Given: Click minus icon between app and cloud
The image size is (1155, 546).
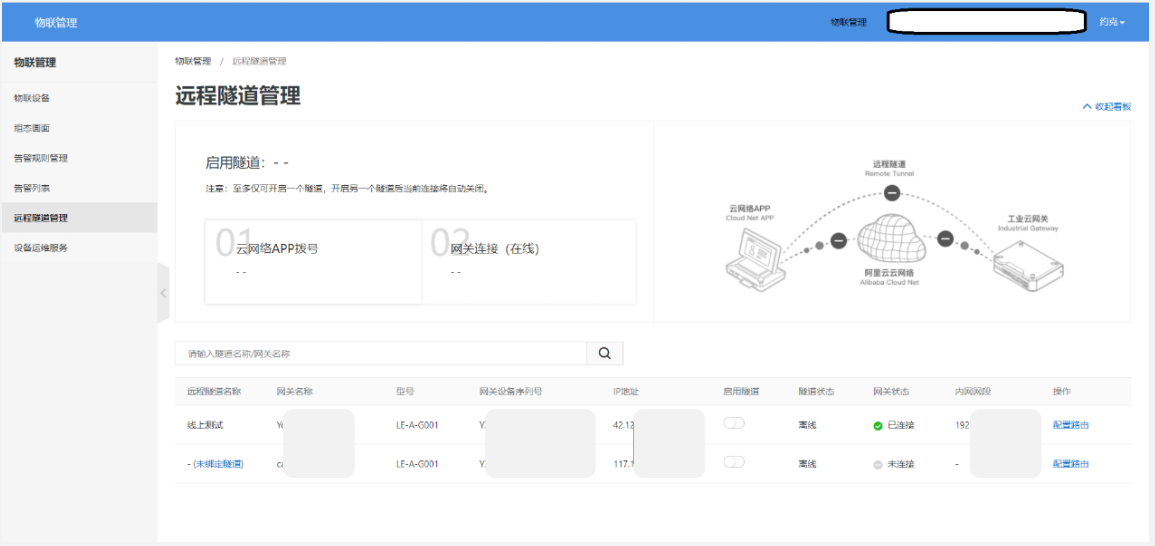Looking at the screenshot, I should point(839,240).
